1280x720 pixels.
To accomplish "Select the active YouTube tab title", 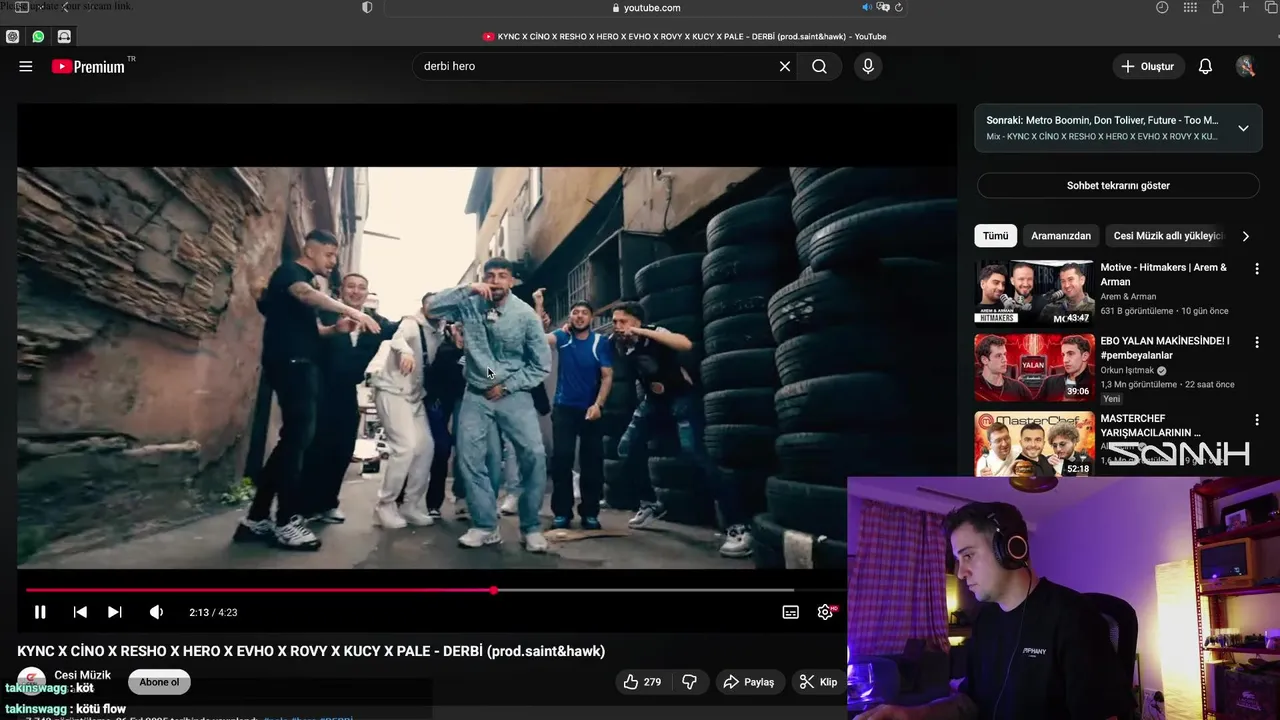I will 685,36.
